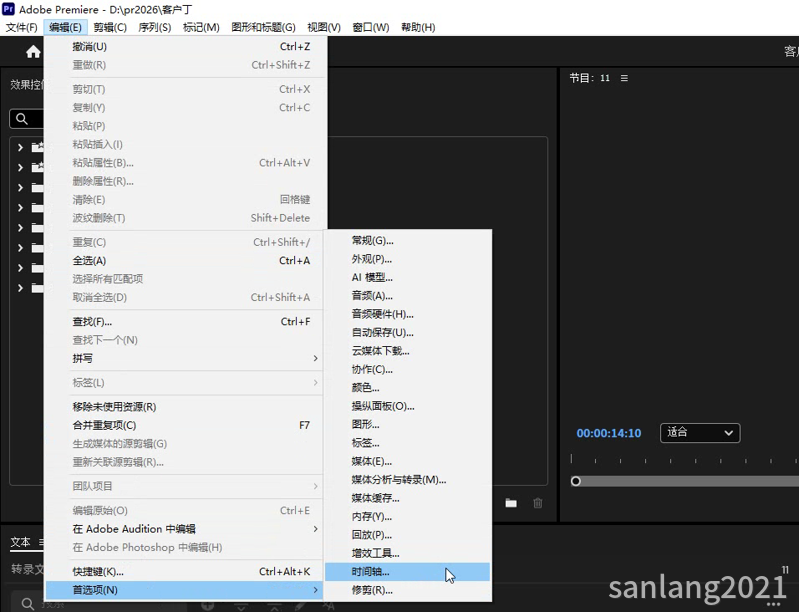The width and height of the screenshot is (799, 612).
Task: Choose 撤消(U) in the edit menu
Action: (185, 46)
